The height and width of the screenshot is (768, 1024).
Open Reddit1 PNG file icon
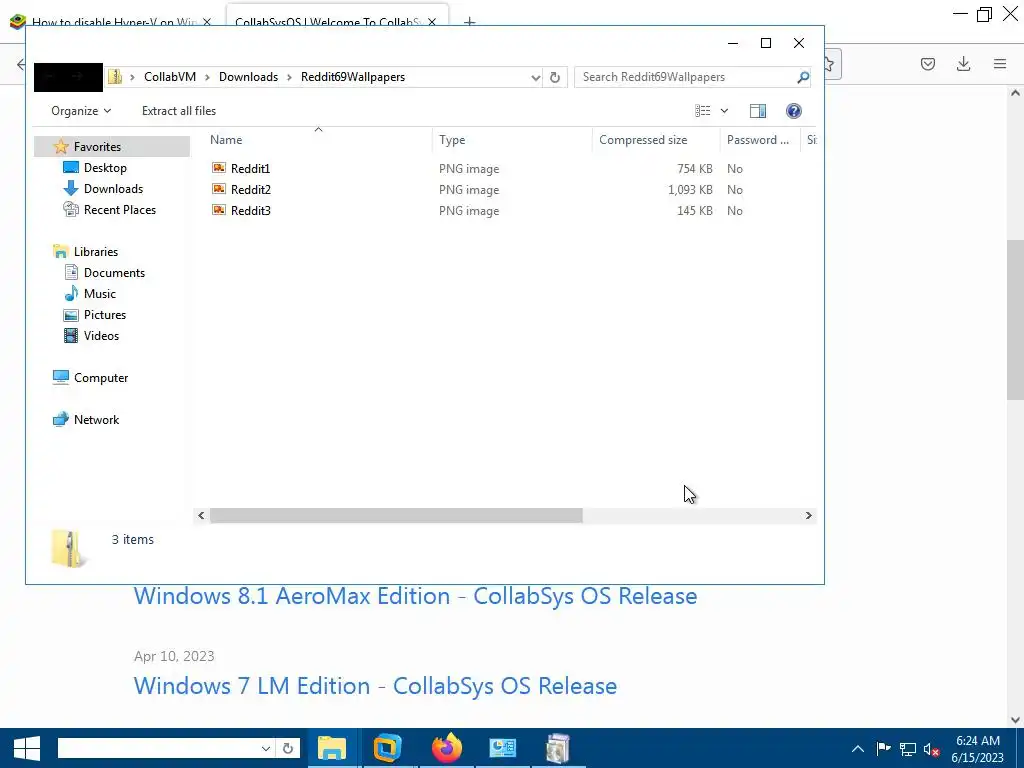pyautogui.click(x=219, y=168)
